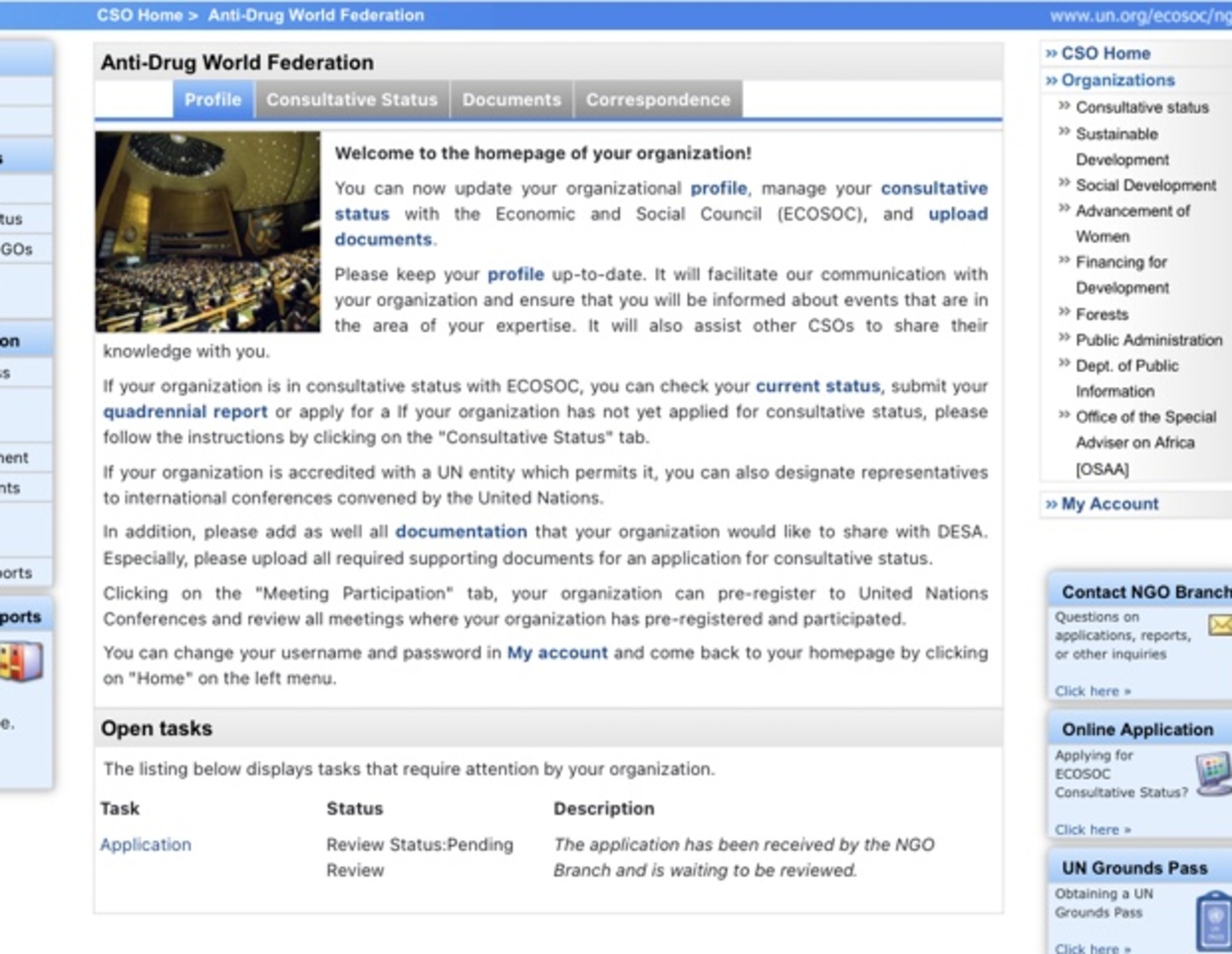Screen dimensions: 1232x954
Task: Choose Forests in the sidebar menu
Action: point(1102,314)
